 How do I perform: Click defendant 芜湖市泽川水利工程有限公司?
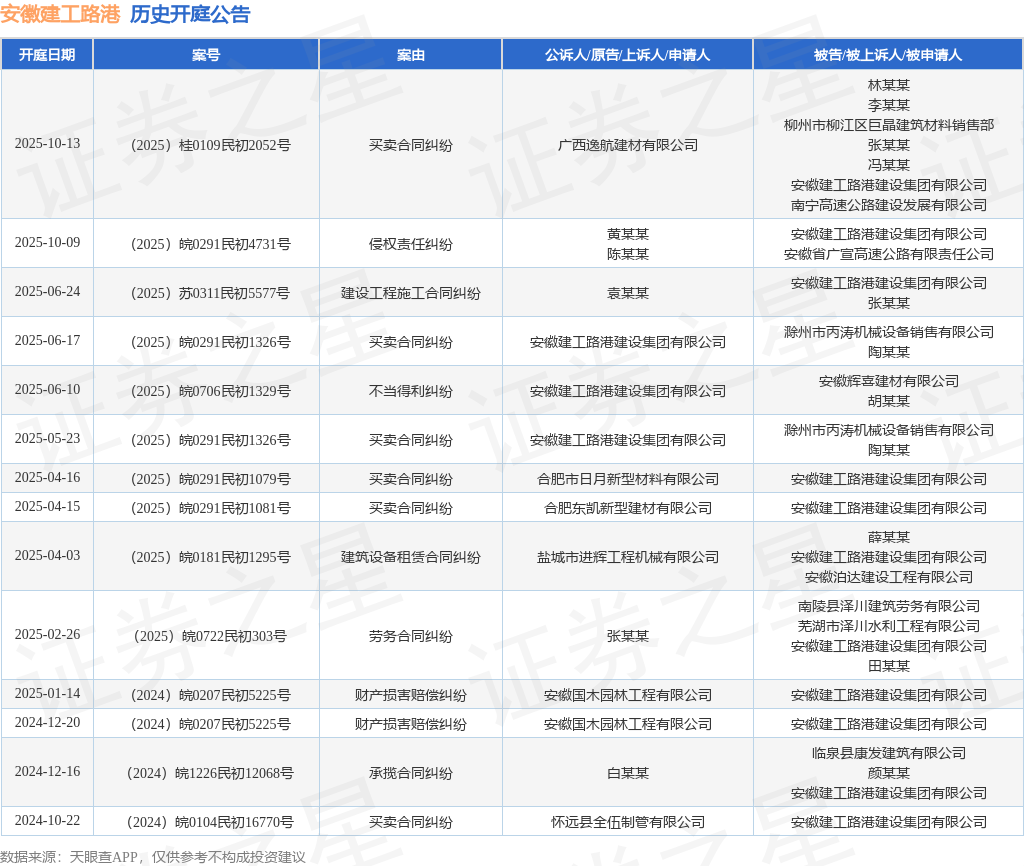click(x=889, y=626)
